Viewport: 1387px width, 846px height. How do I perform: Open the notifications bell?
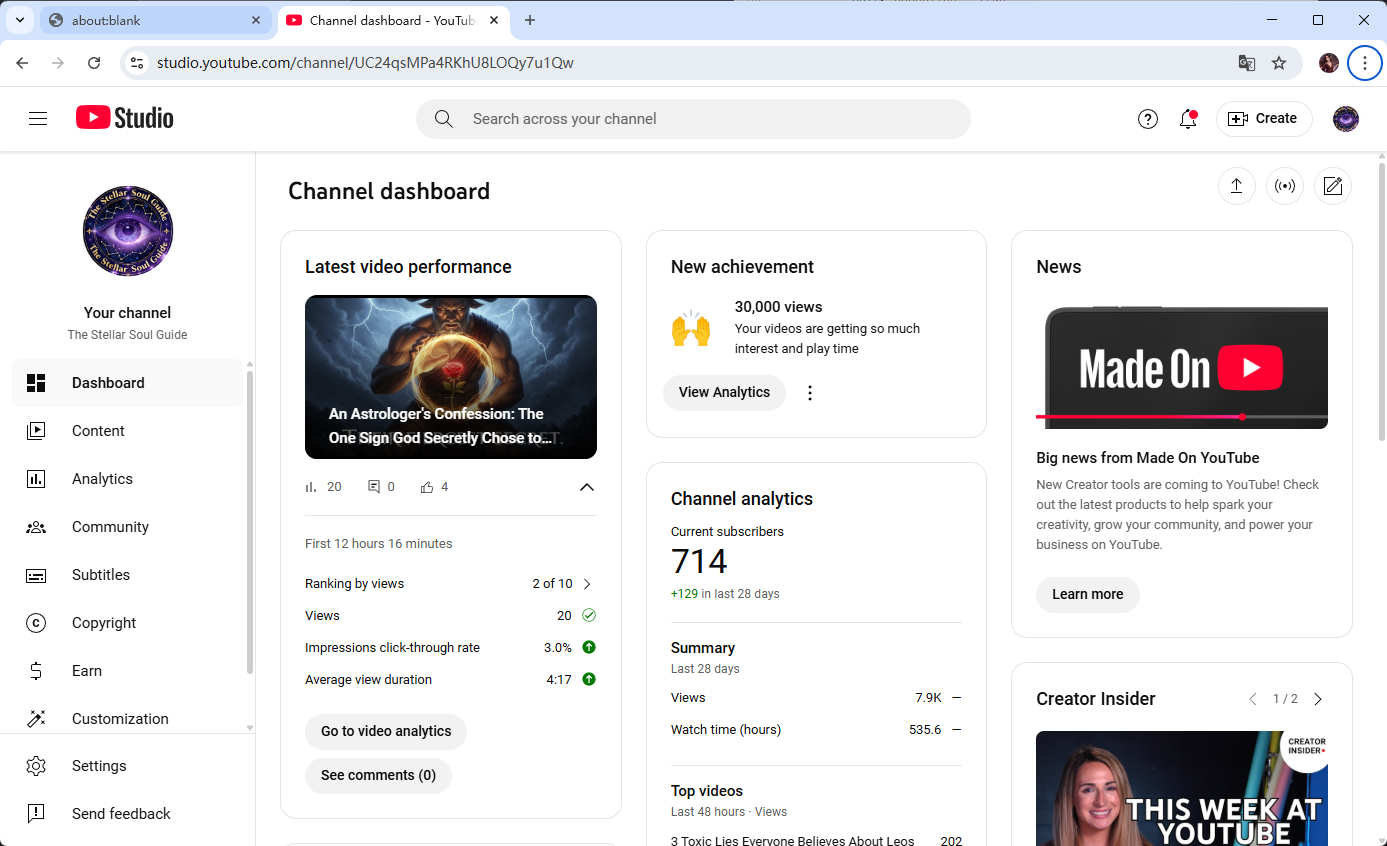[1188, 119]
